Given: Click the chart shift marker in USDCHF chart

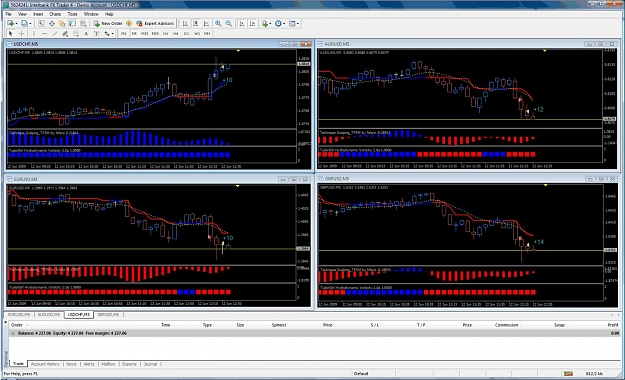Looking at the screenshot, I should (238, 51).
